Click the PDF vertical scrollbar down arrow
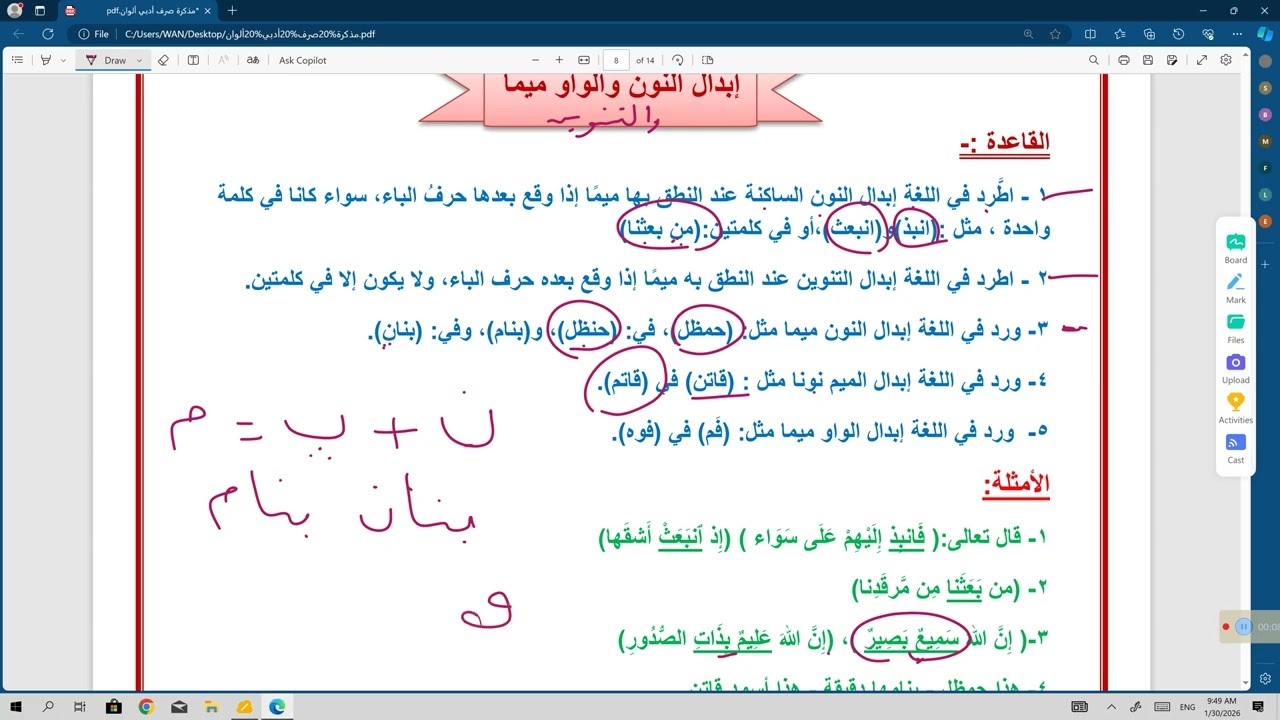The image size is (1280, 720). (x=1245, y=684)
